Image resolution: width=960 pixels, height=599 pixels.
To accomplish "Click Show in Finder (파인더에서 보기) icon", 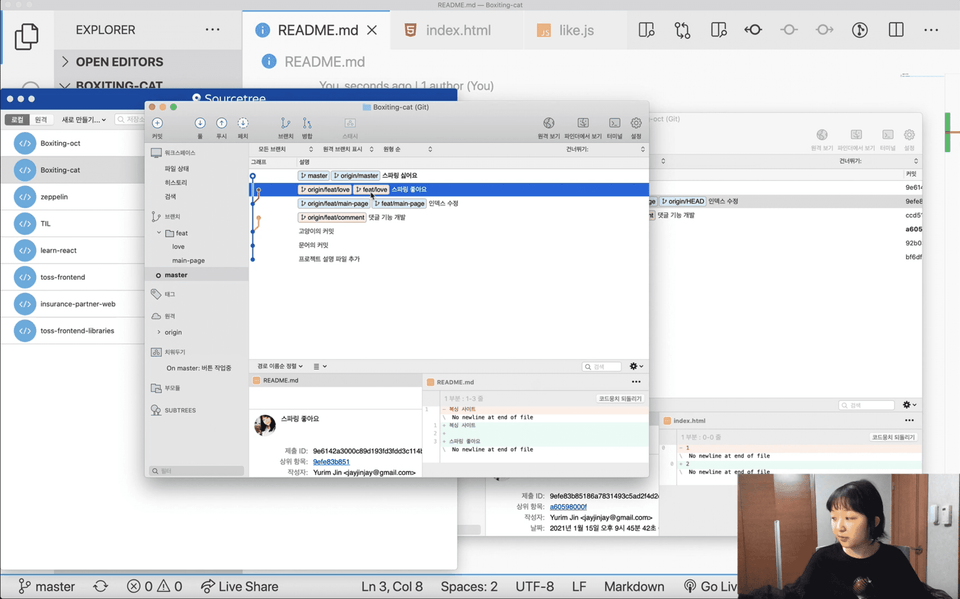I will 583,123.
